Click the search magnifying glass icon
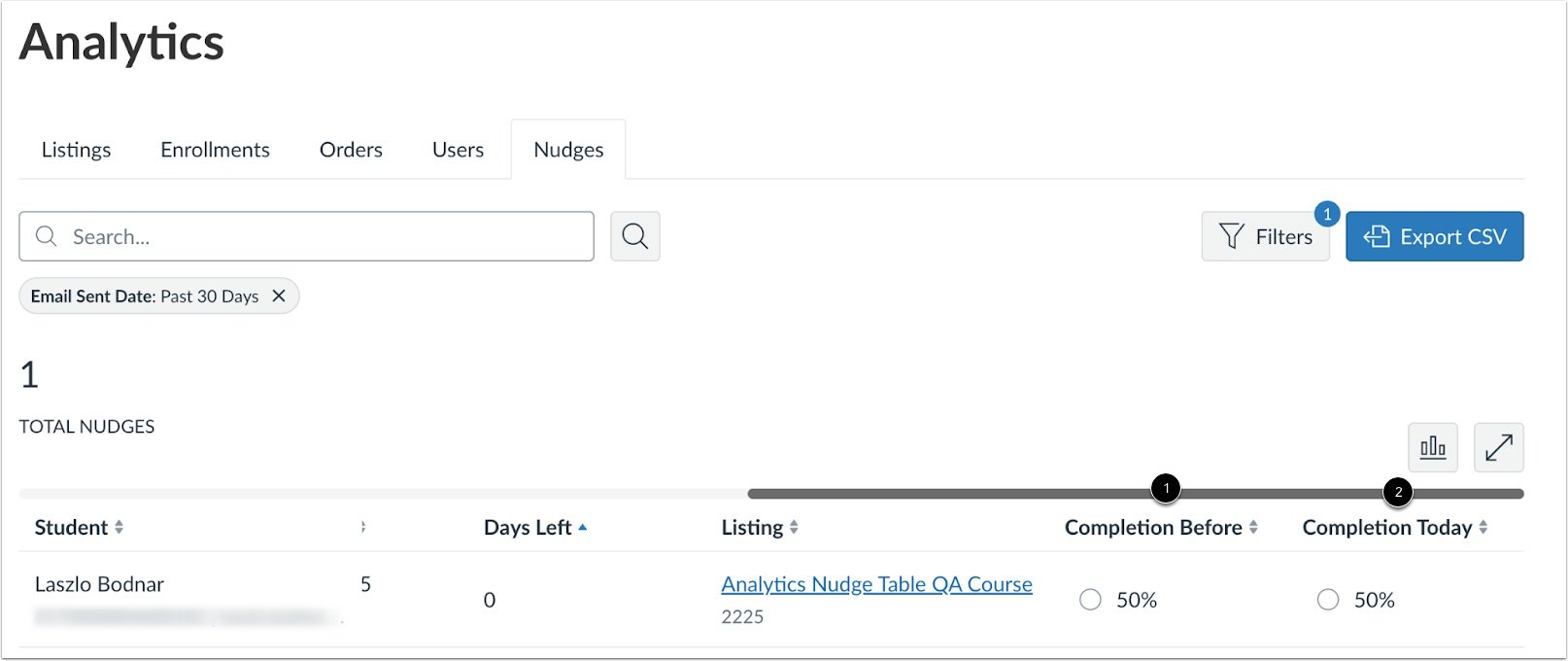The width and height of the screenshot is (1568, 661). point(634,236)
